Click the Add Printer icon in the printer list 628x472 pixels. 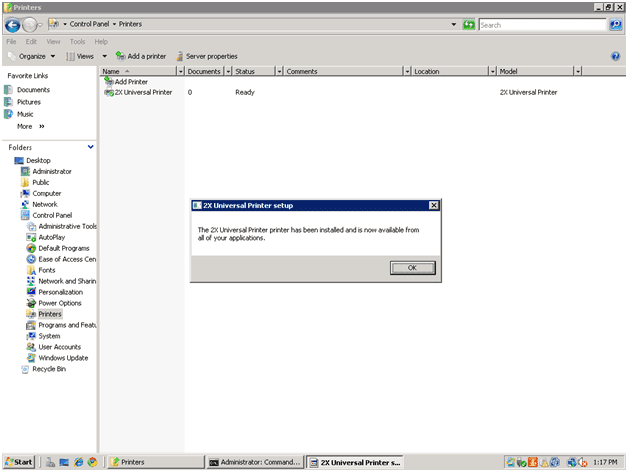point(109,81)
